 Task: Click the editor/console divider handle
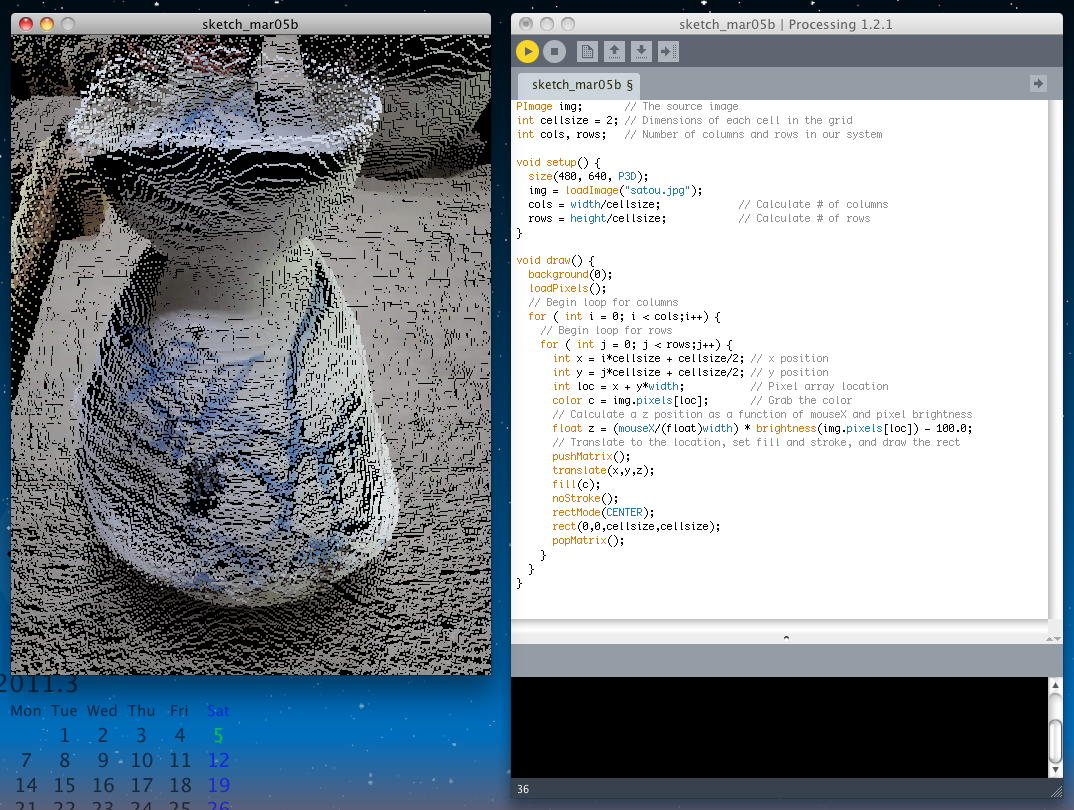786,636
